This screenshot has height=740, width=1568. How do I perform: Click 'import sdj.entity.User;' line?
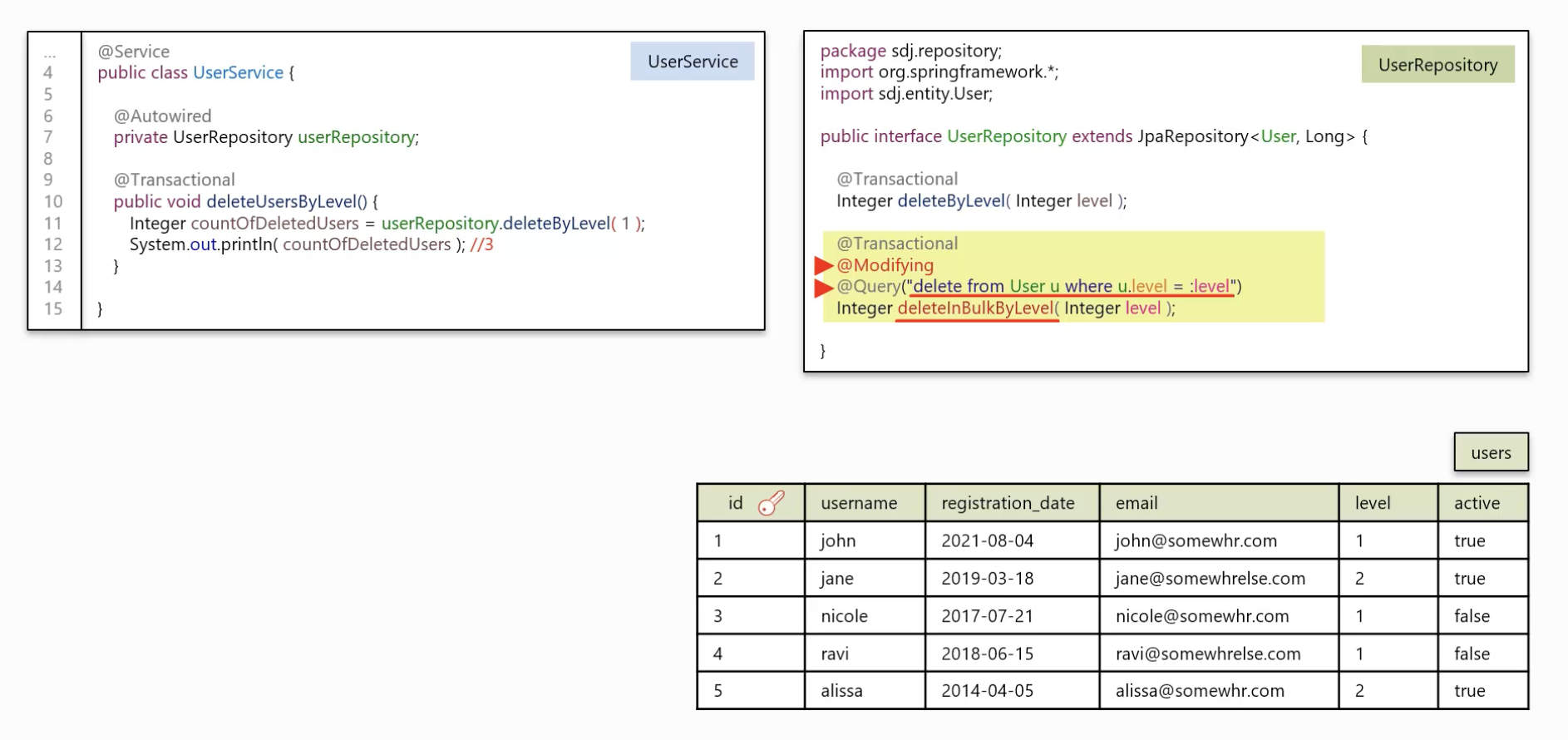pos(906,94)
